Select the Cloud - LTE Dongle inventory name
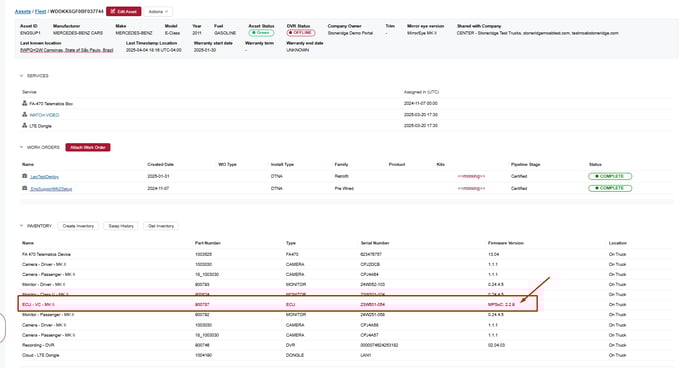Viewport: 688px width, 368px height. point(40,355)
